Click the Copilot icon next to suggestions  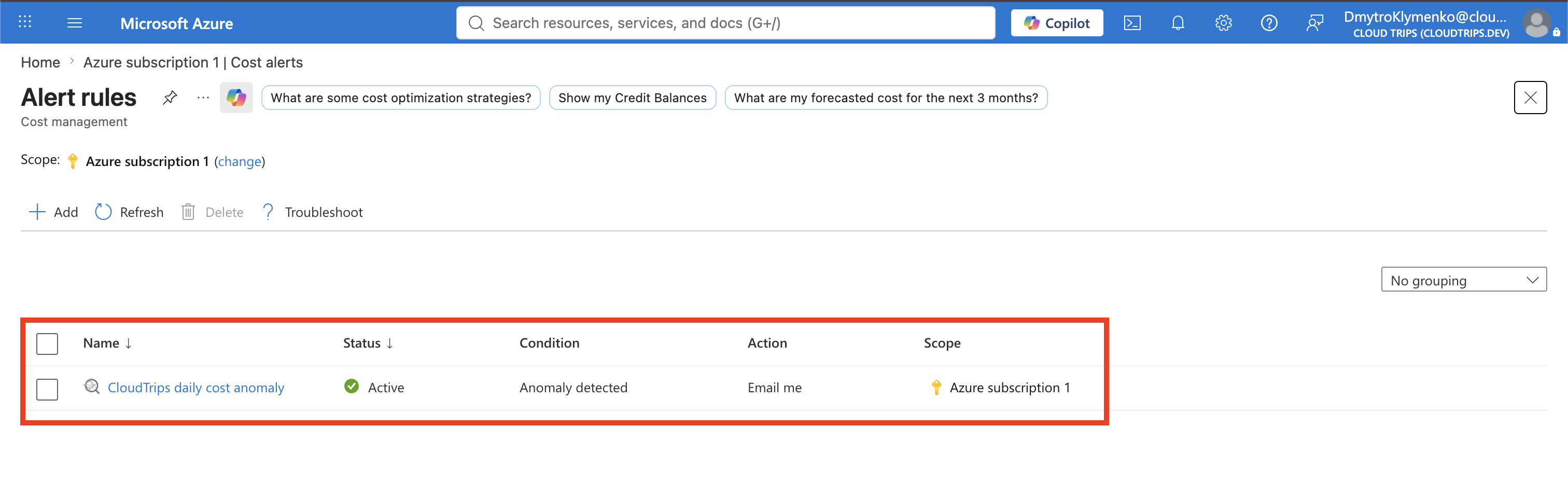(x=236, y=98)
